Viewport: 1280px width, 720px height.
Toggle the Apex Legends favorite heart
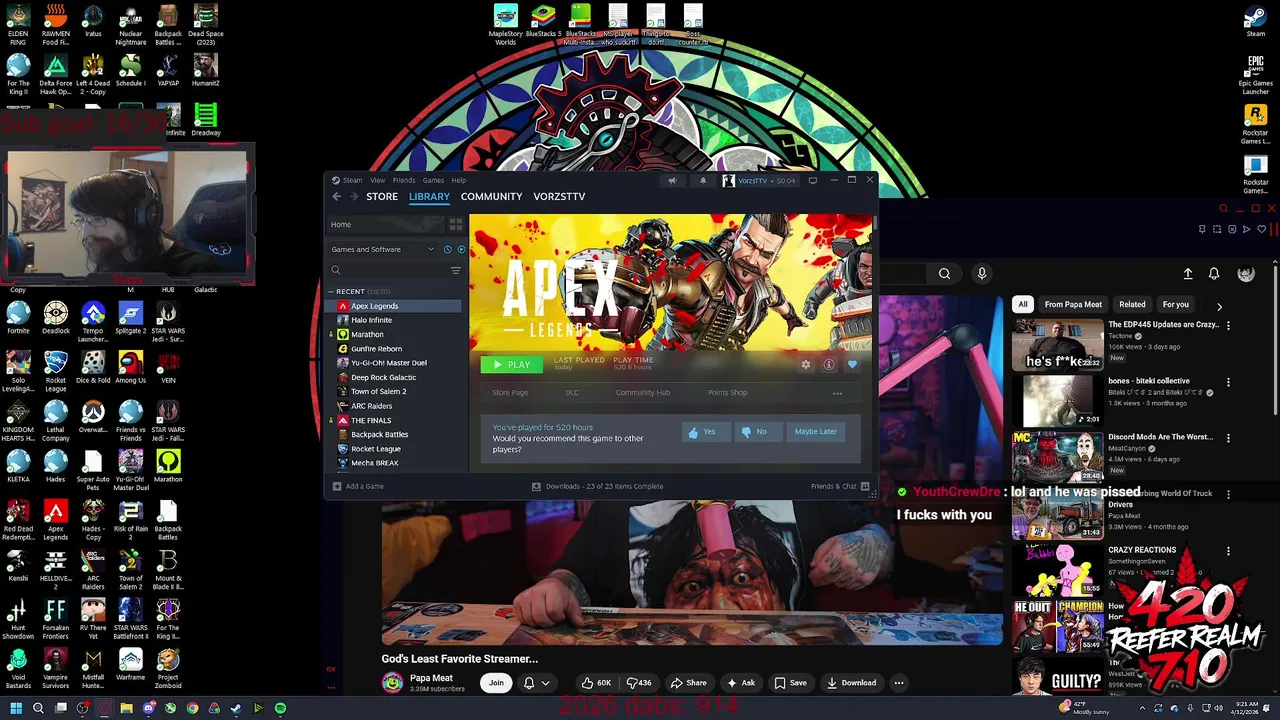(852, 365)
